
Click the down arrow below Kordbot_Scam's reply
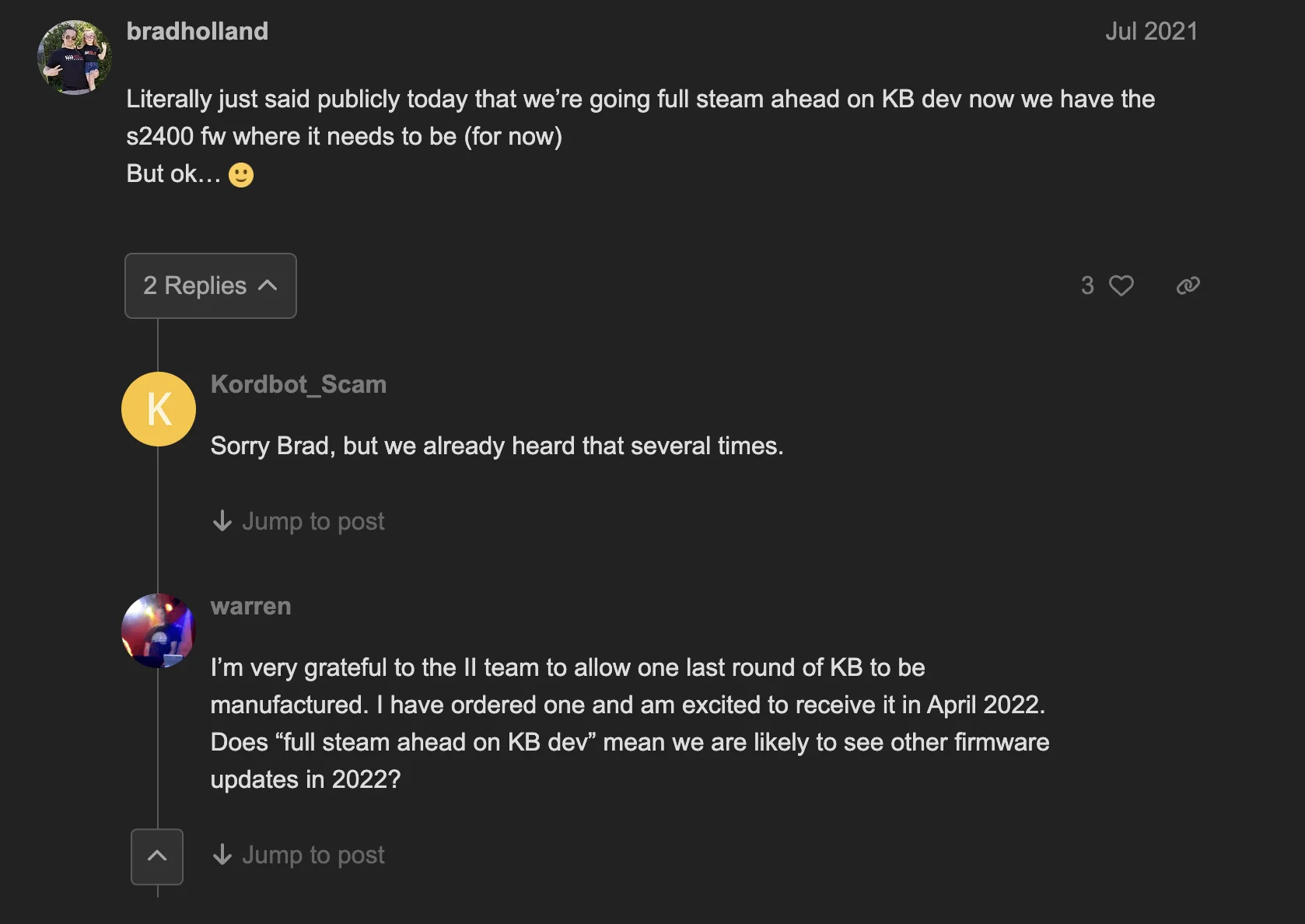[x=222, y=521]
